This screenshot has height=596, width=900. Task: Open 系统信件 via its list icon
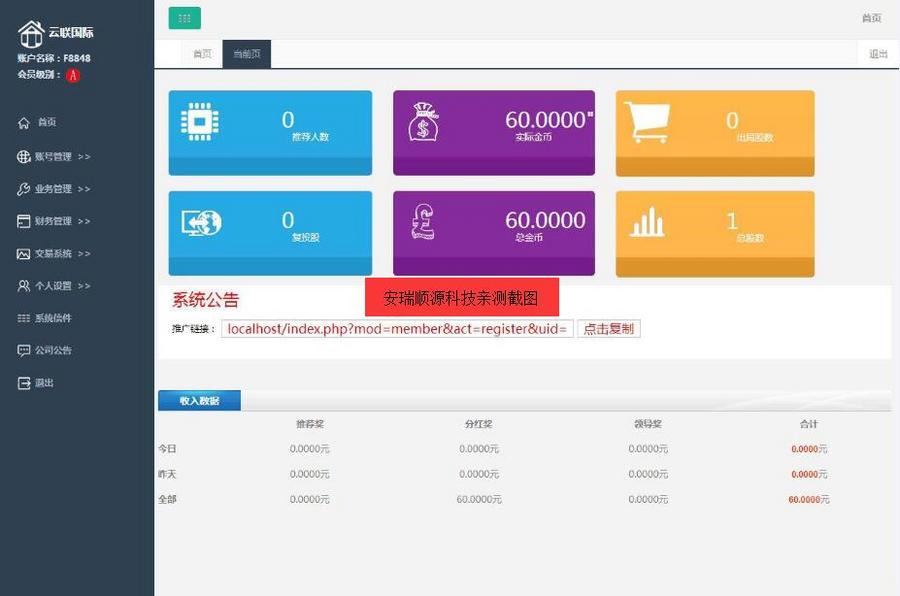tap(23, 317)
